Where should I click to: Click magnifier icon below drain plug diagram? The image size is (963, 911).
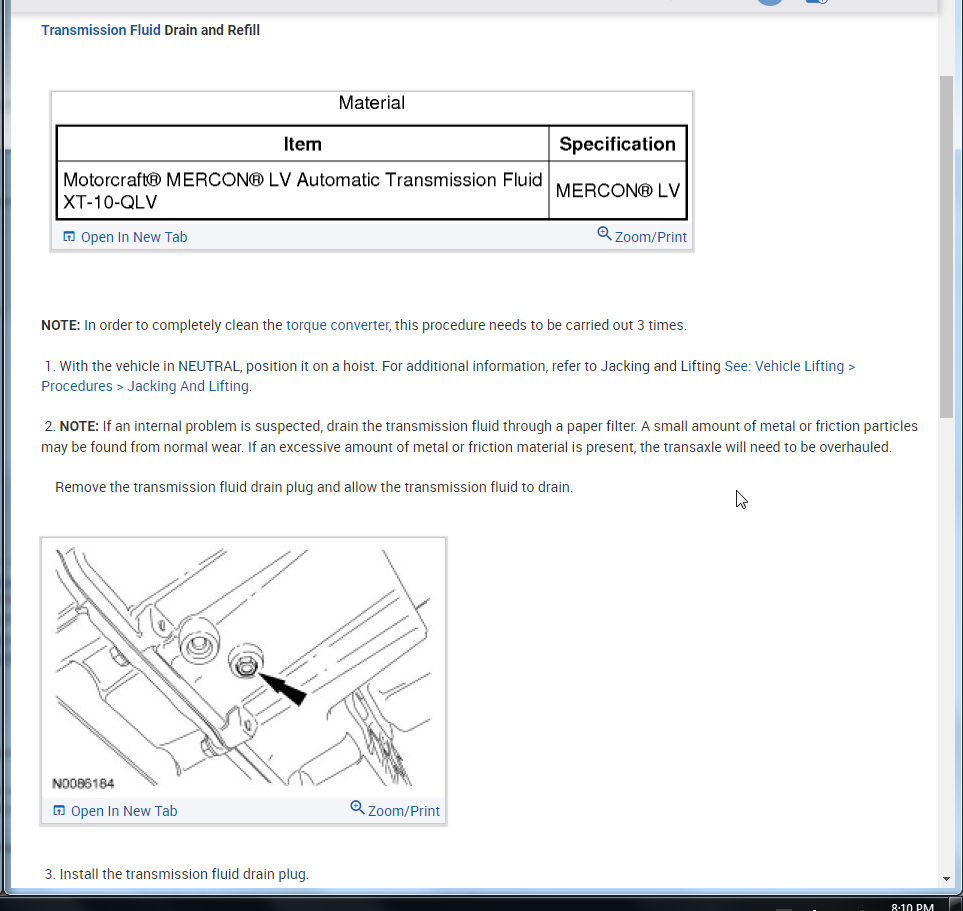357,807
